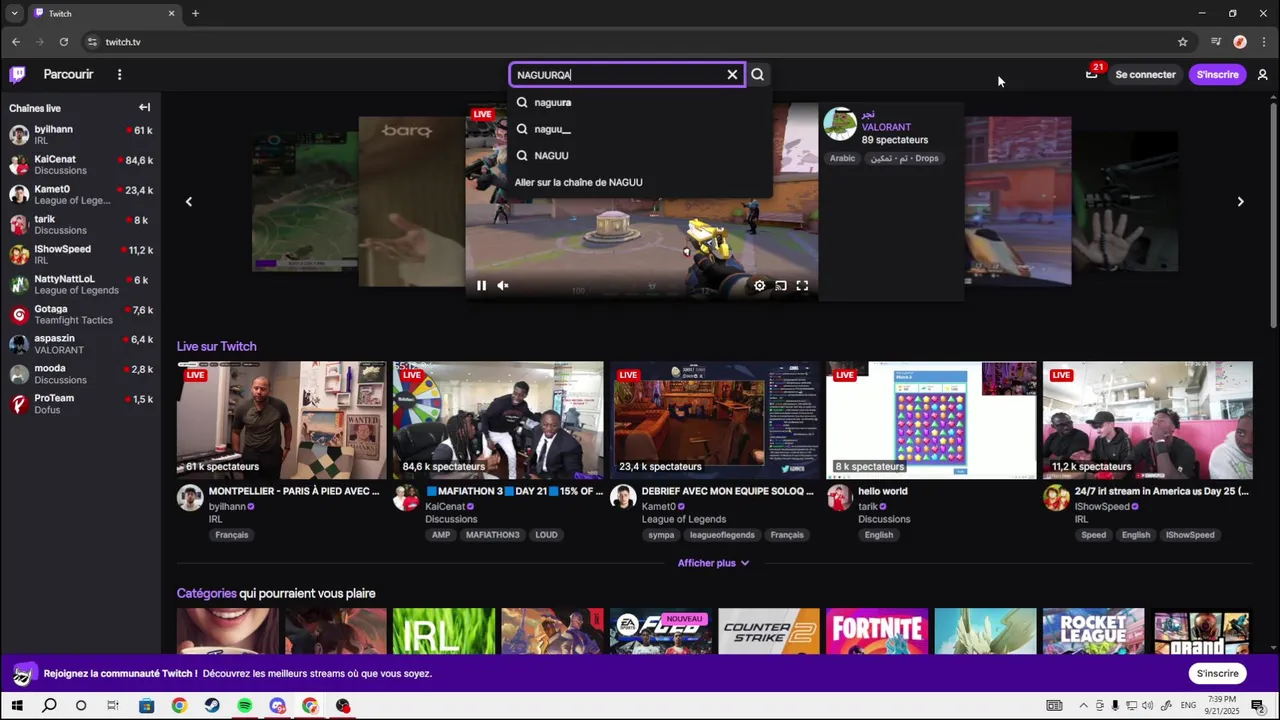Open aspaszin channel in sidebar
This screenshot has height=720, width=1280.
(x=81, y=344)
